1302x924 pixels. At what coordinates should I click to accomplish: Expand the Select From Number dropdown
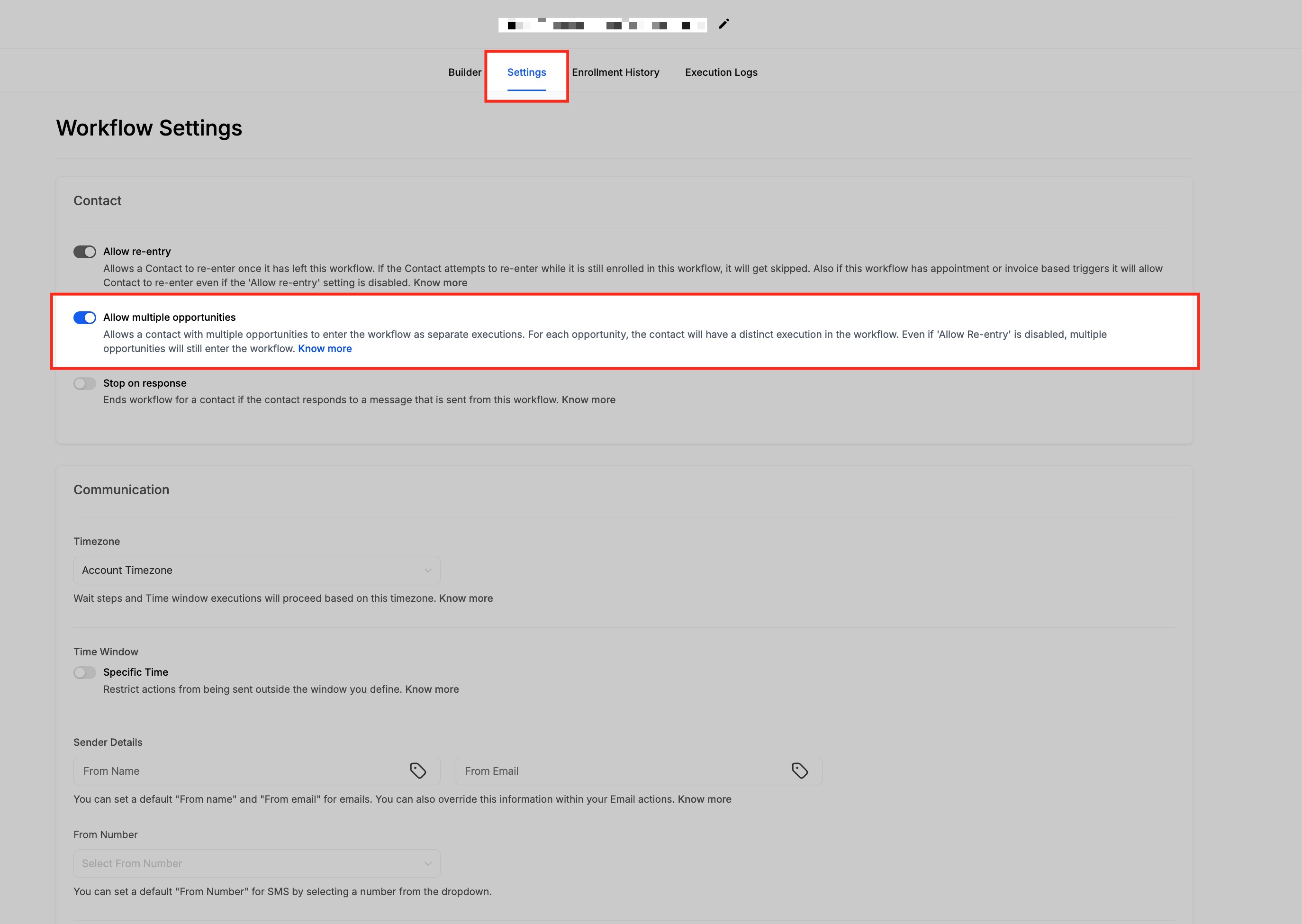[x=256, y=863]
